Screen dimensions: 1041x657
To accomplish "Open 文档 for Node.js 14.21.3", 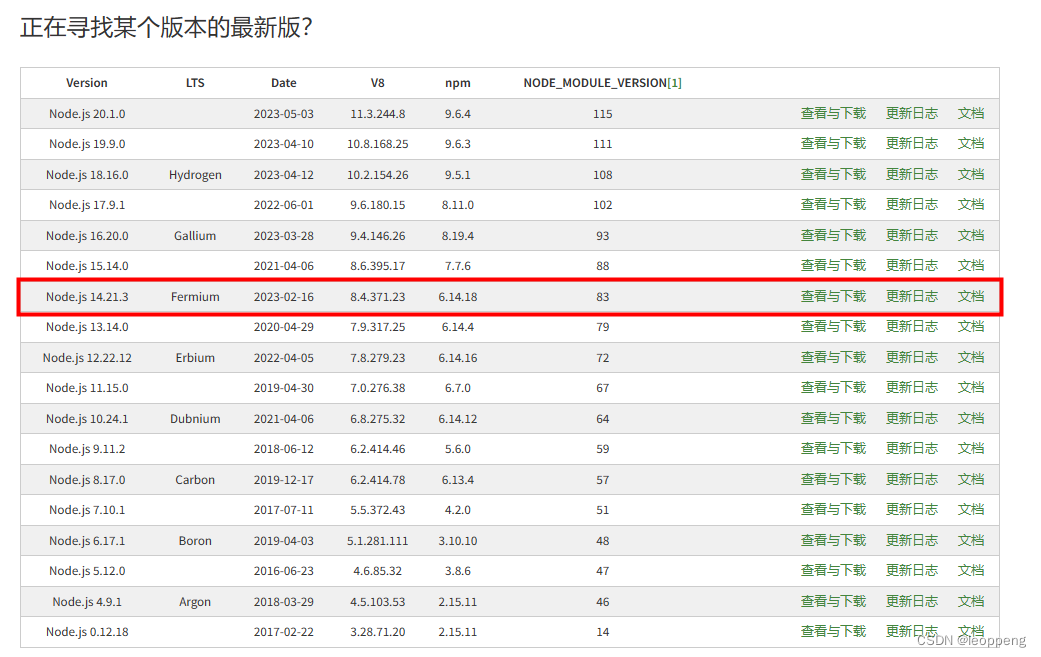I will point(971,297).
